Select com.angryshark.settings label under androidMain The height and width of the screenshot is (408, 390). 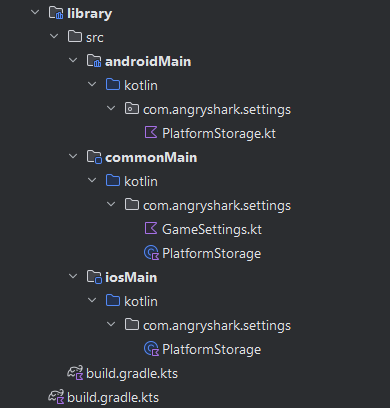pyautogui.click(x=217, y=110)
